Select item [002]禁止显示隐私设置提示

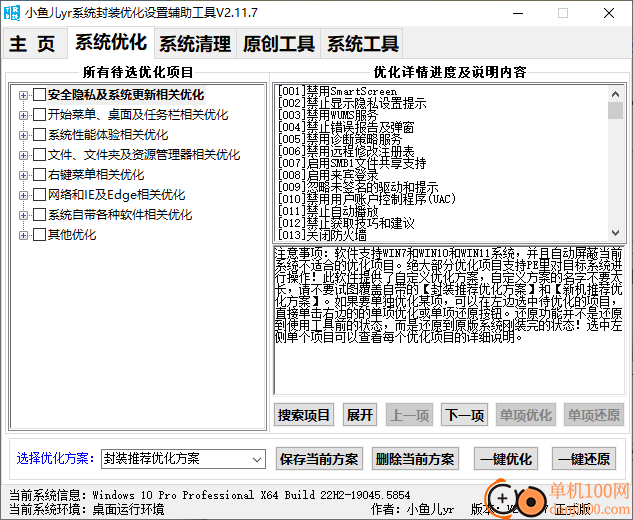tap(352, 103)
